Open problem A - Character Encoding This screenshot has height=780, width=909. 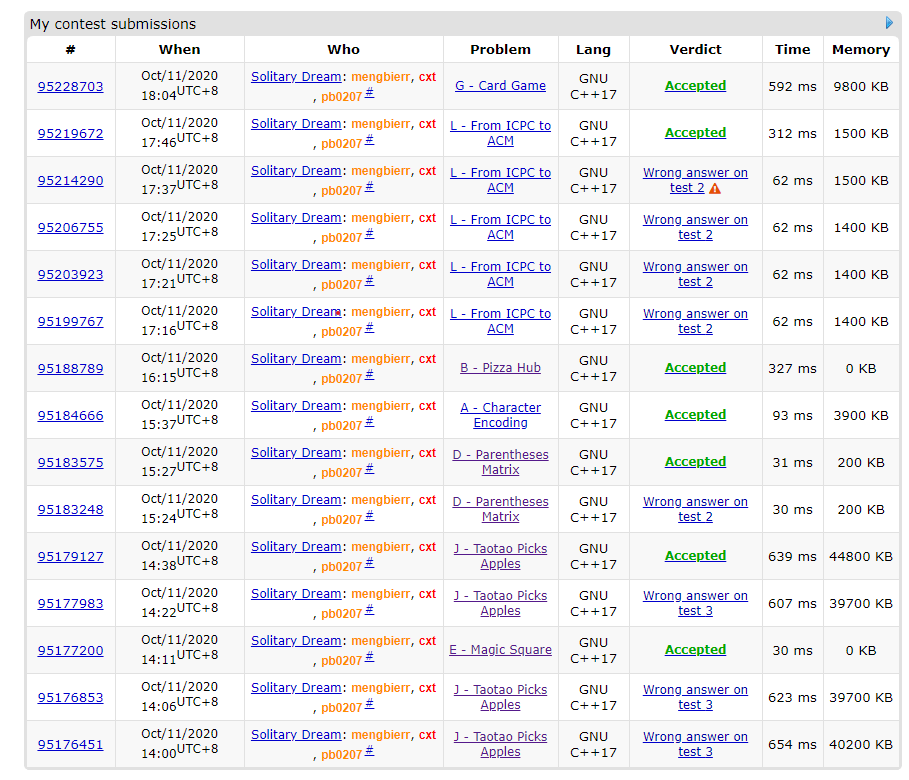(x=500, y=415)
